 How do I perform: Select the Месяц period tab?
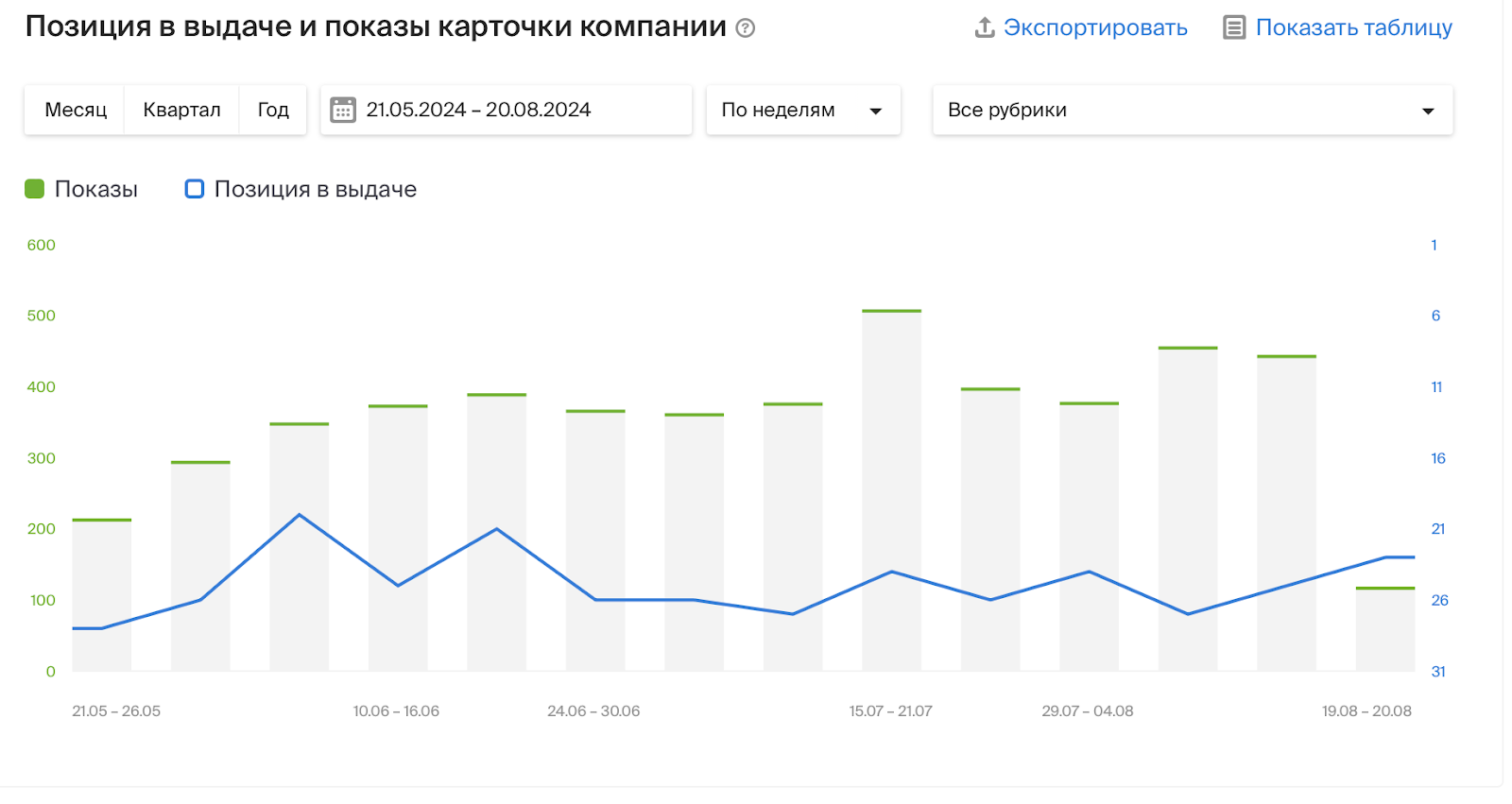tap(76, 110)
